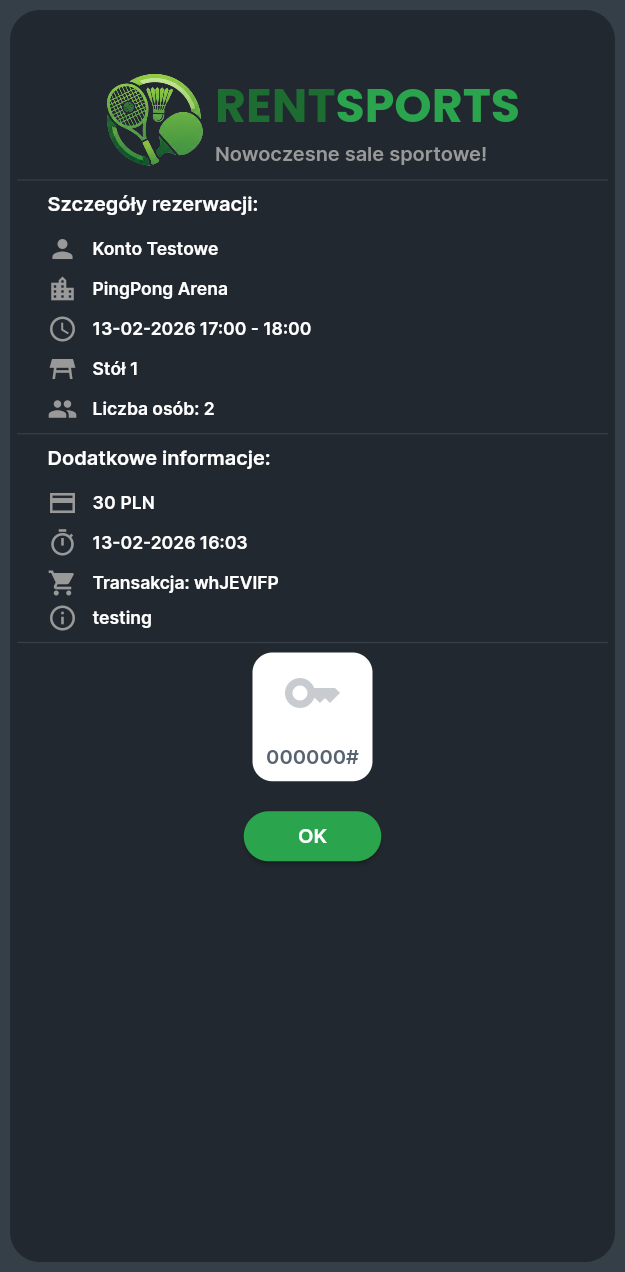This screenshot has height=1272, width=625.
Task: Click the access code 000000# text
Action: pos(312,757)
